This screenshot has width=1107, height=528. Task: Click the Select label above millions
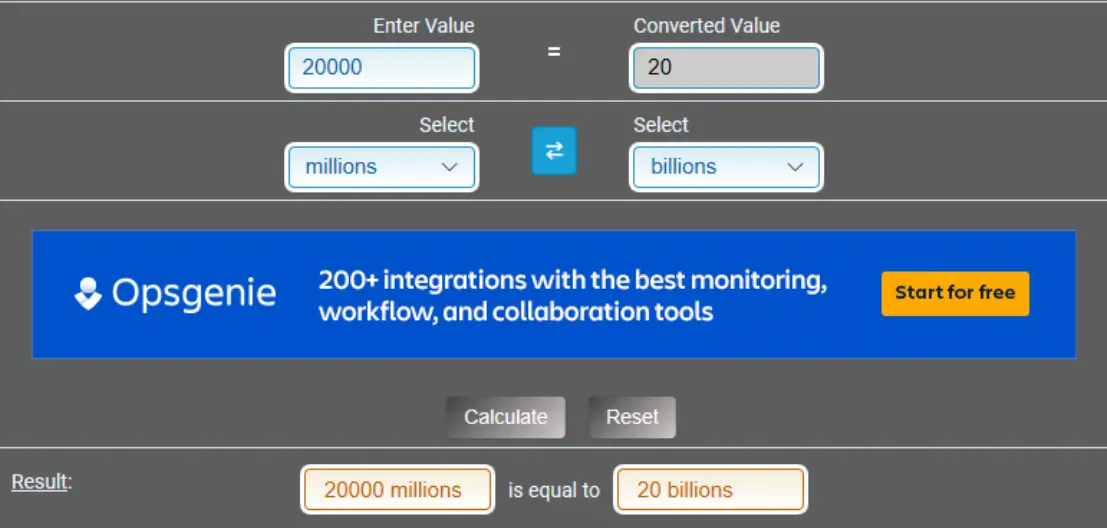point(446,125)
